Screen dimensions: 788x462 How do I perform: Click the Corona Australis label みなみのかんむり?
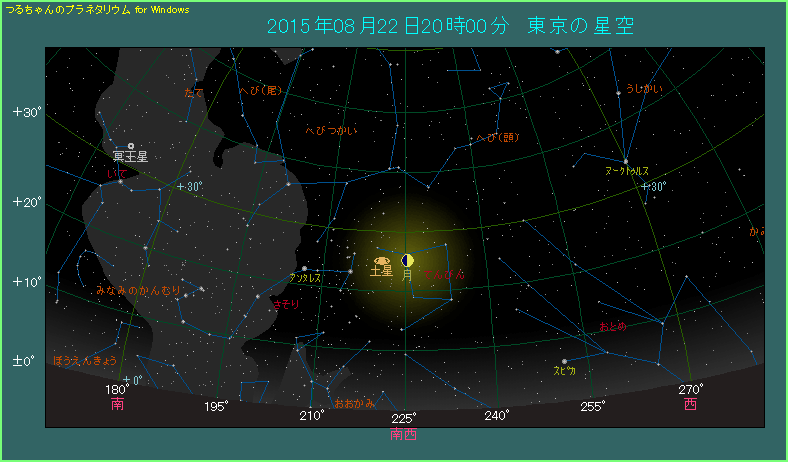tap(138, 290)
